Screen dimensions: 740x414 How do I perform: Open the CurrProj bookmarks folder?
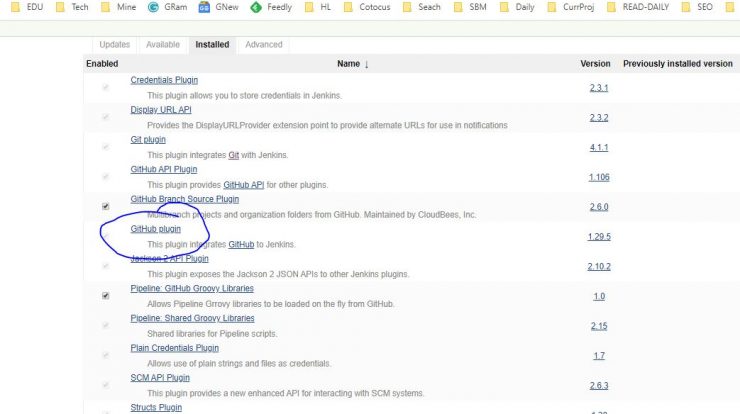click(571, 7)
